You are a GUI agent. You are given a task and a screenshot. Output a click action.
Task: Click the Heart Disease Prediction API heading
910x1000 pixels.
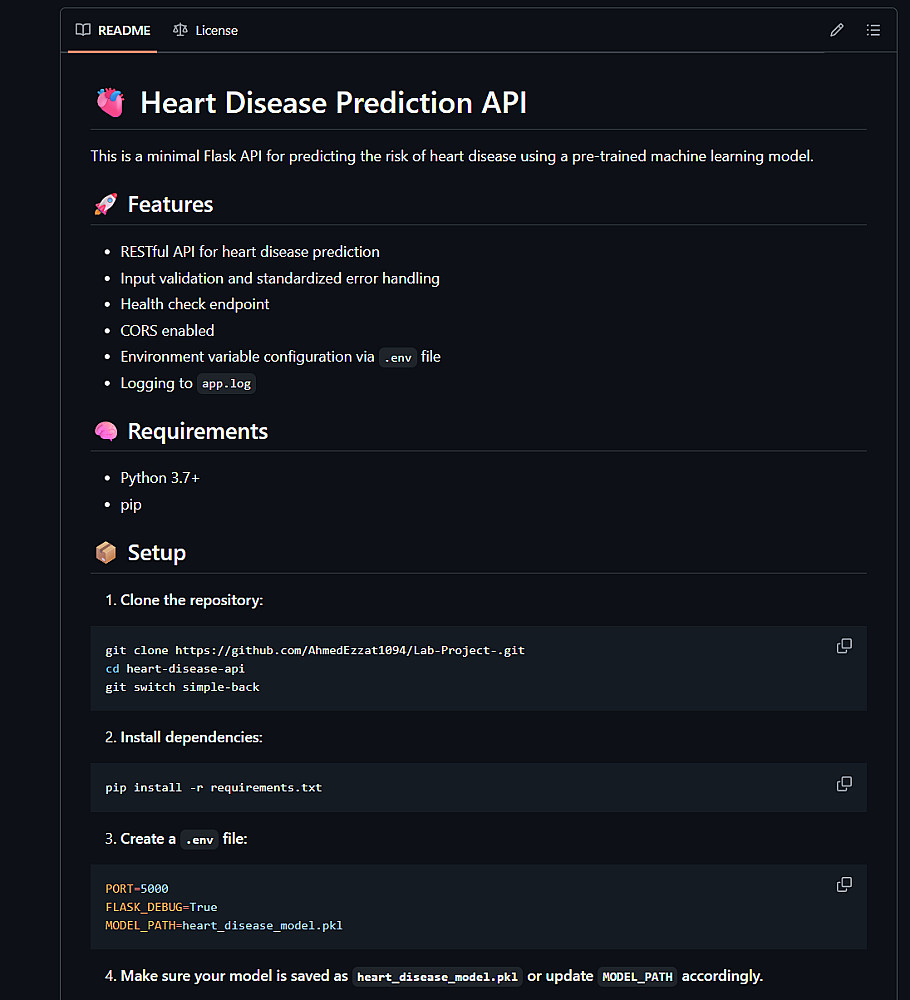(x=333, y=103)
